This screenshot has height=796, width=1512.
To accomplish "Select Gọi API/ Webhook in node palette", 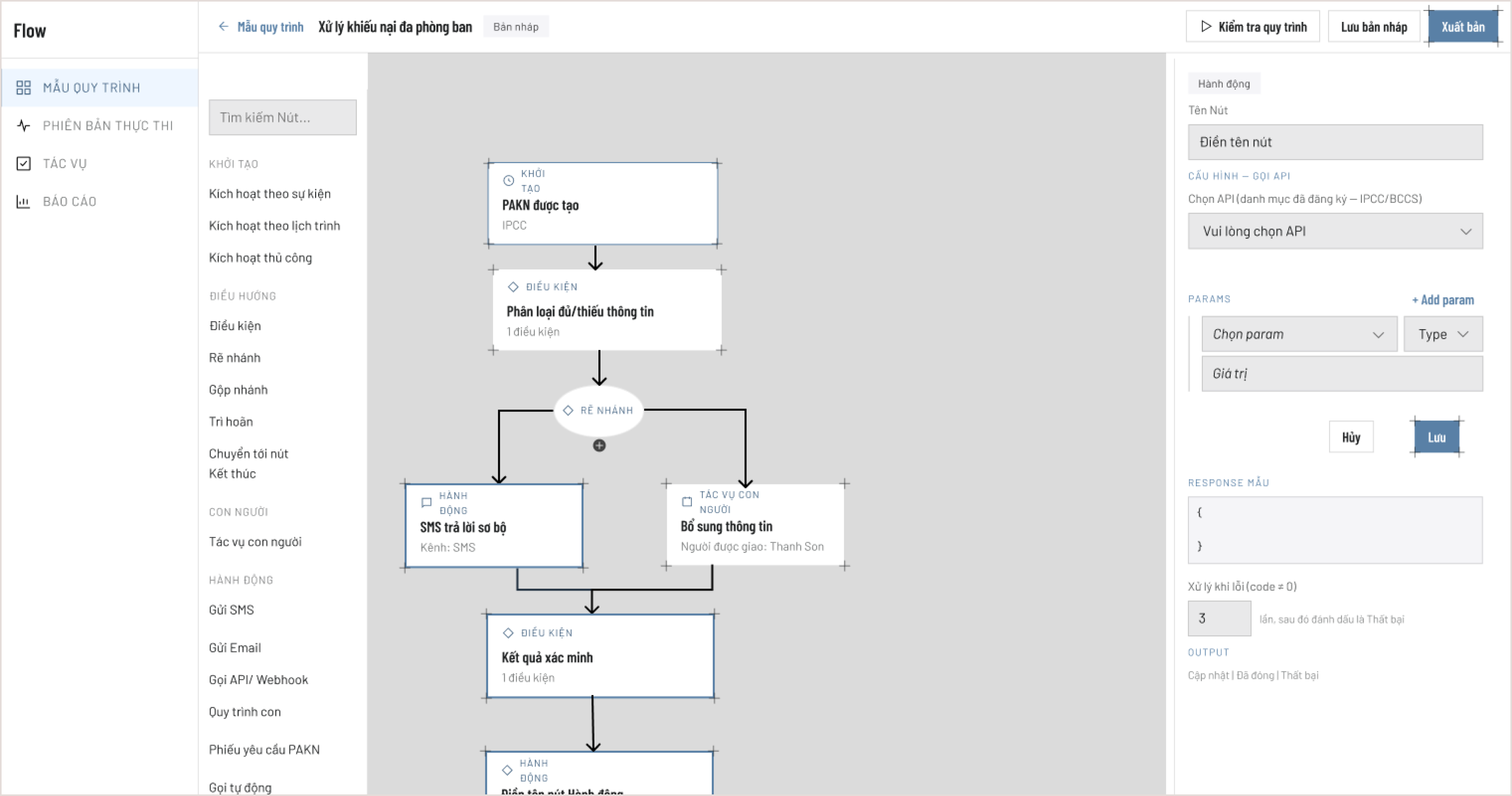I will pyautogui.click(x=258, y=680).
